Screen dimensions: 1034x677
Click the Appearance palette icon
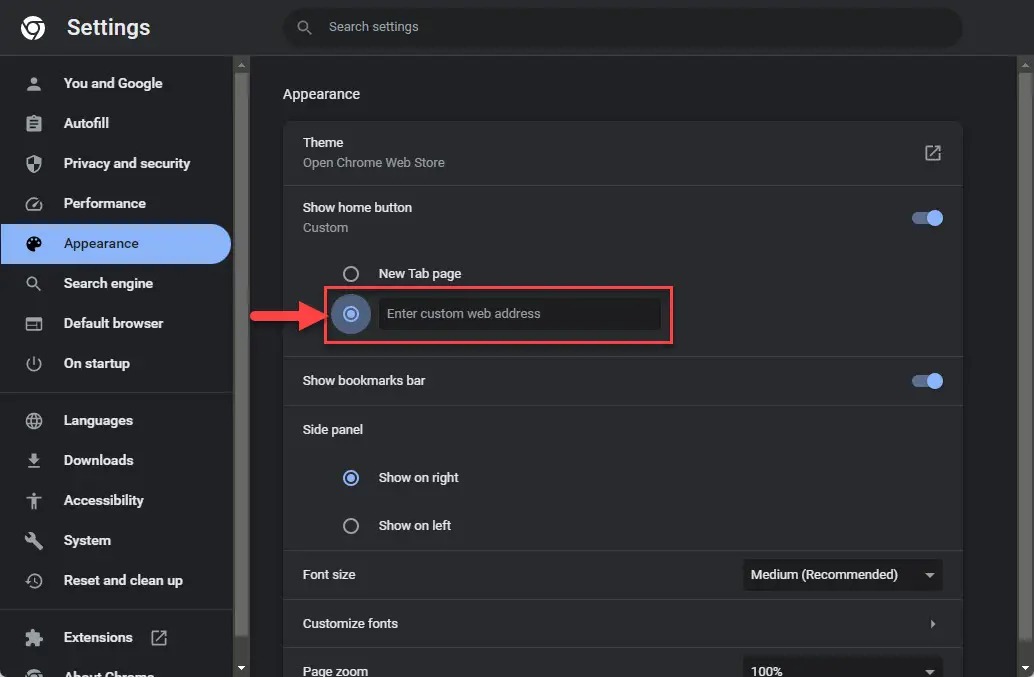34,244
